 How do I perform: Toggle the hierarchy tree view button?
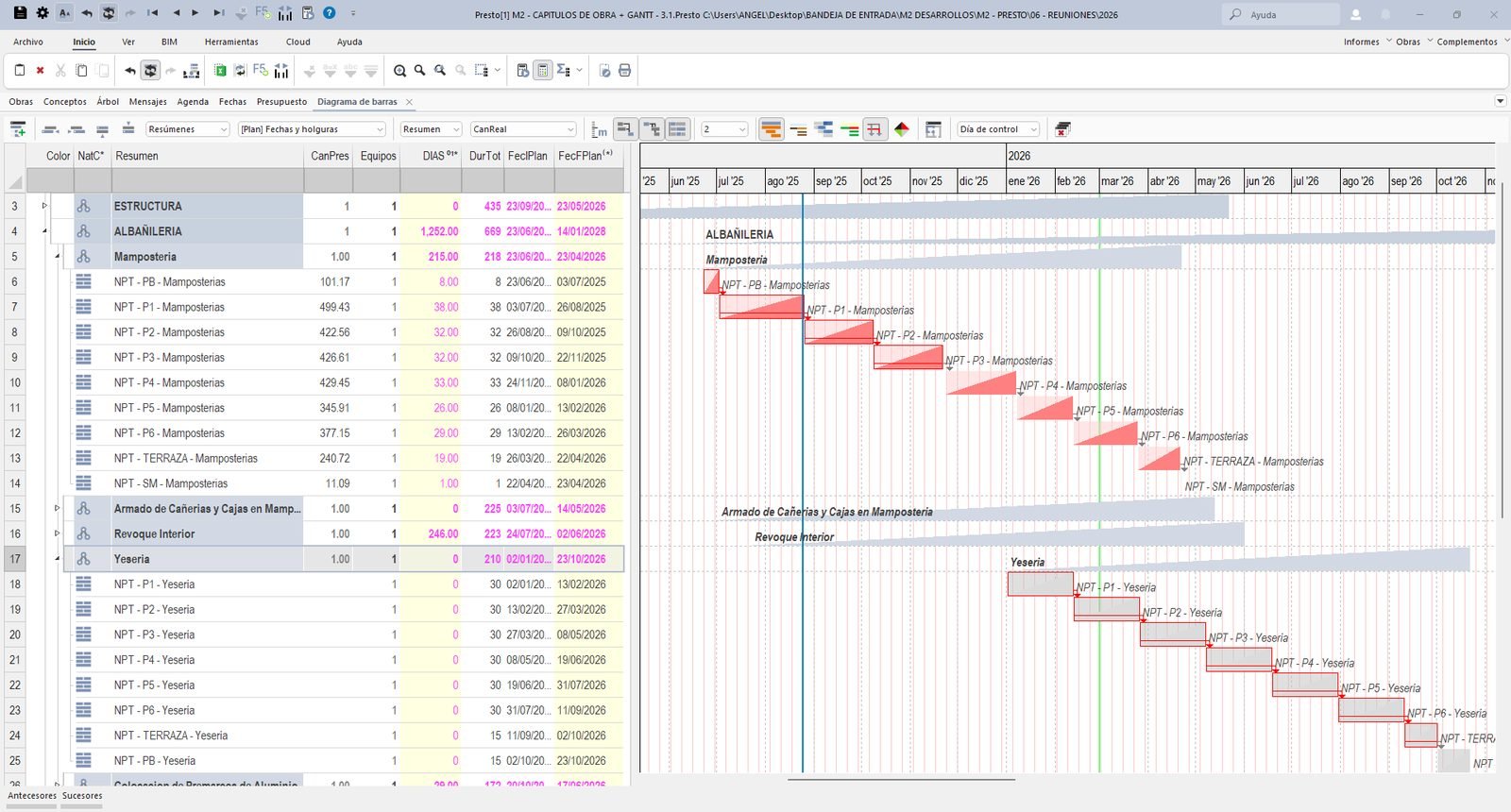[652, 129]
